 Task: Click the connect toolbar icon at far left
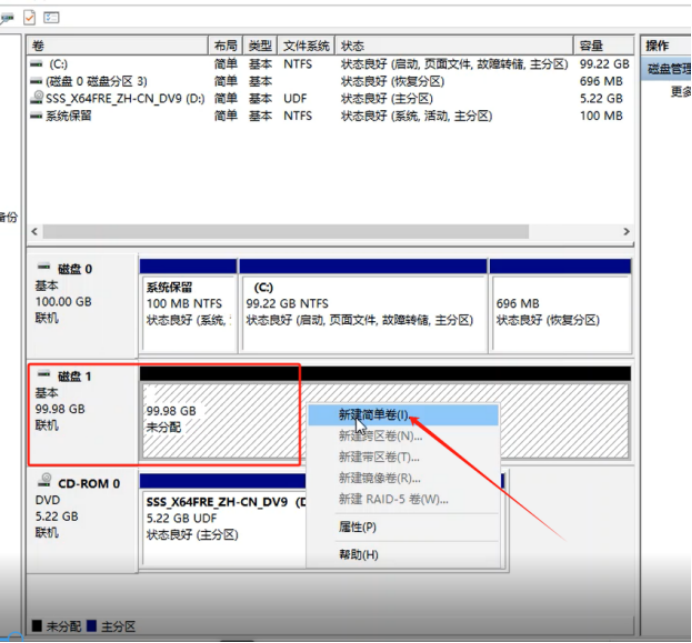click(x=7, y=18)
